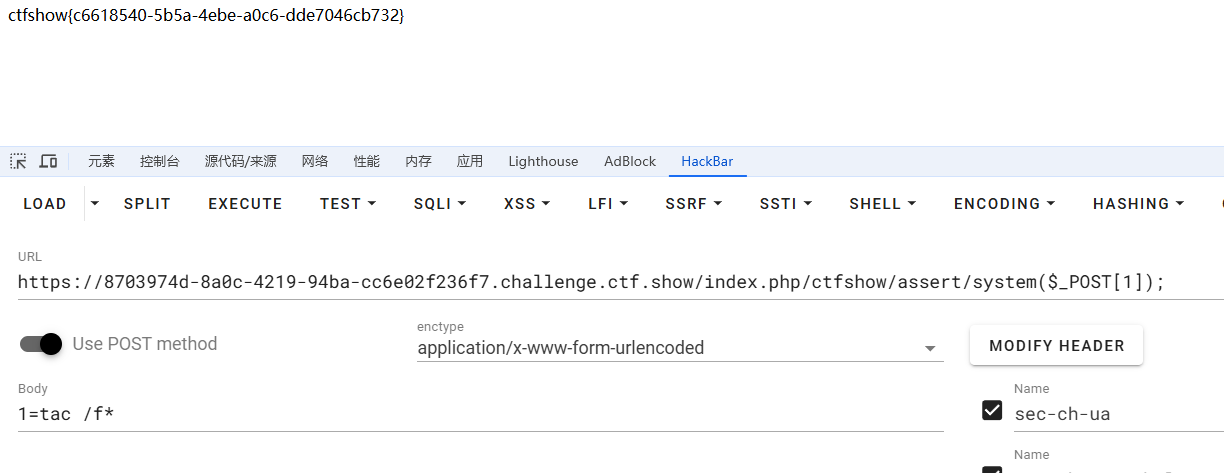Toggle the device toolbar icon

(x=48, y=161)
